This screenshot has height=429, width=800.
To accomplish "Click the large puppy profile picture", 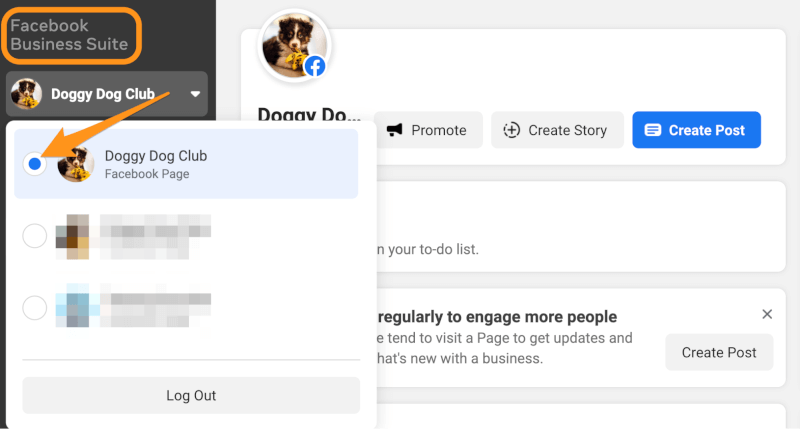I will pyautogui.click(x=294, y=45).
